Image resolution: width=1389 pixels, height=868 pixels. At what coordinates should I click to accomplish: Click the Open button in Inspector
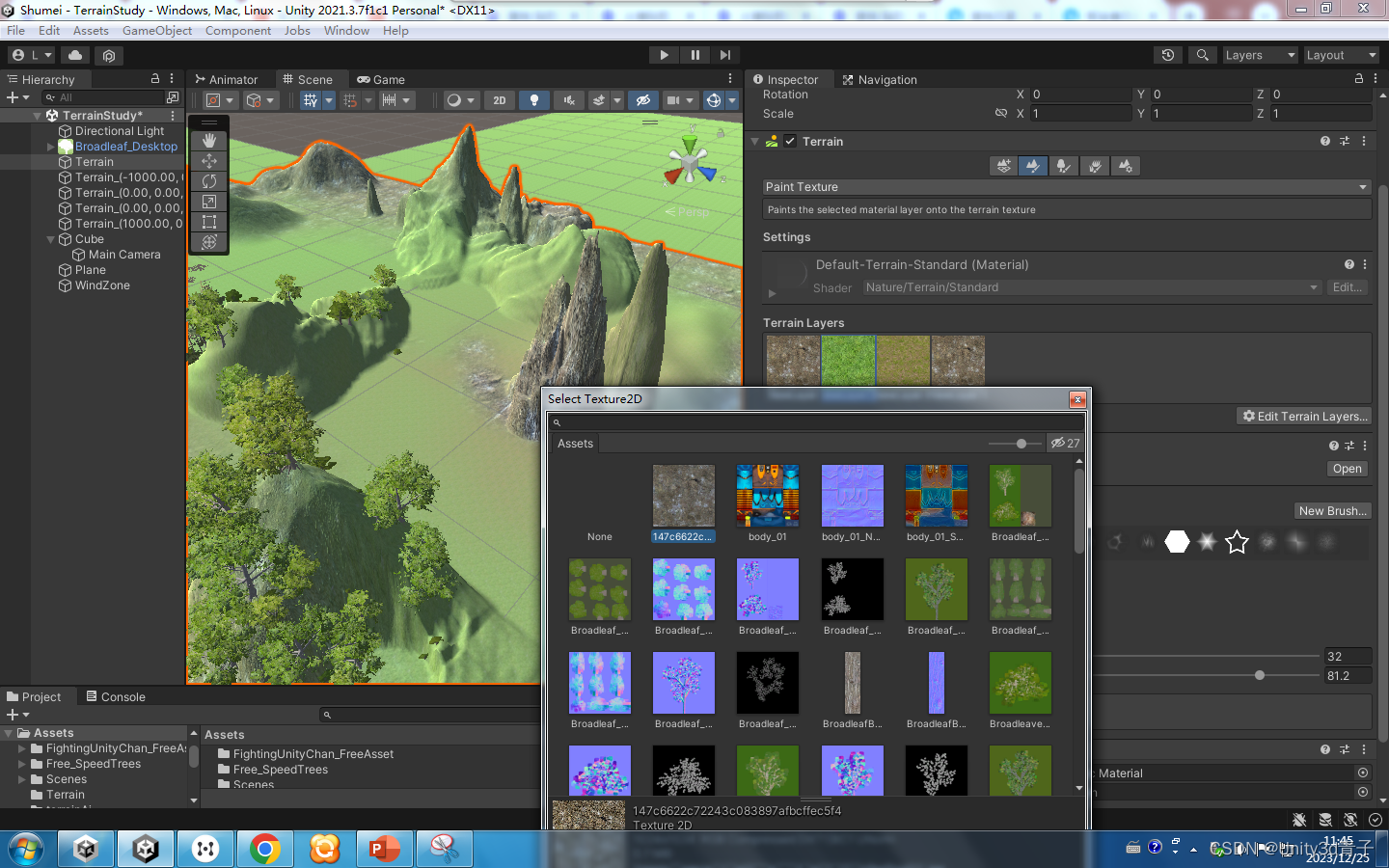tap(1348, 469)
